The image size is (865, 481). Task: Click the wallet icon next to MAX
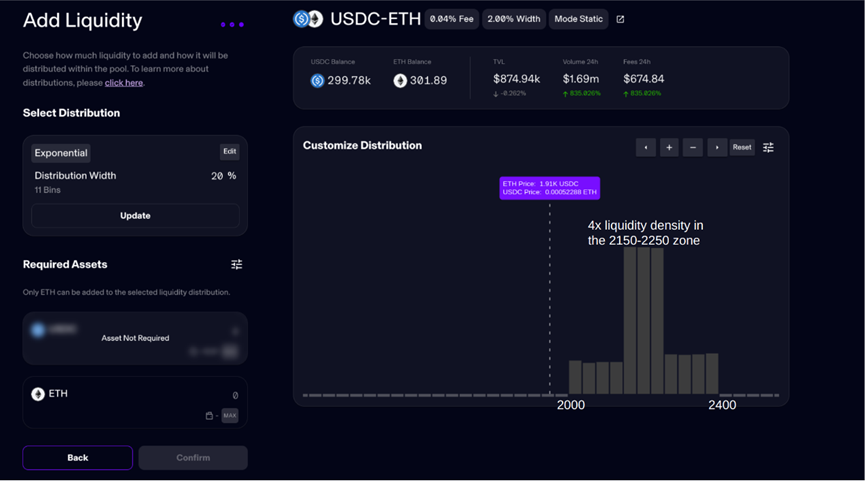coord(210,416)
